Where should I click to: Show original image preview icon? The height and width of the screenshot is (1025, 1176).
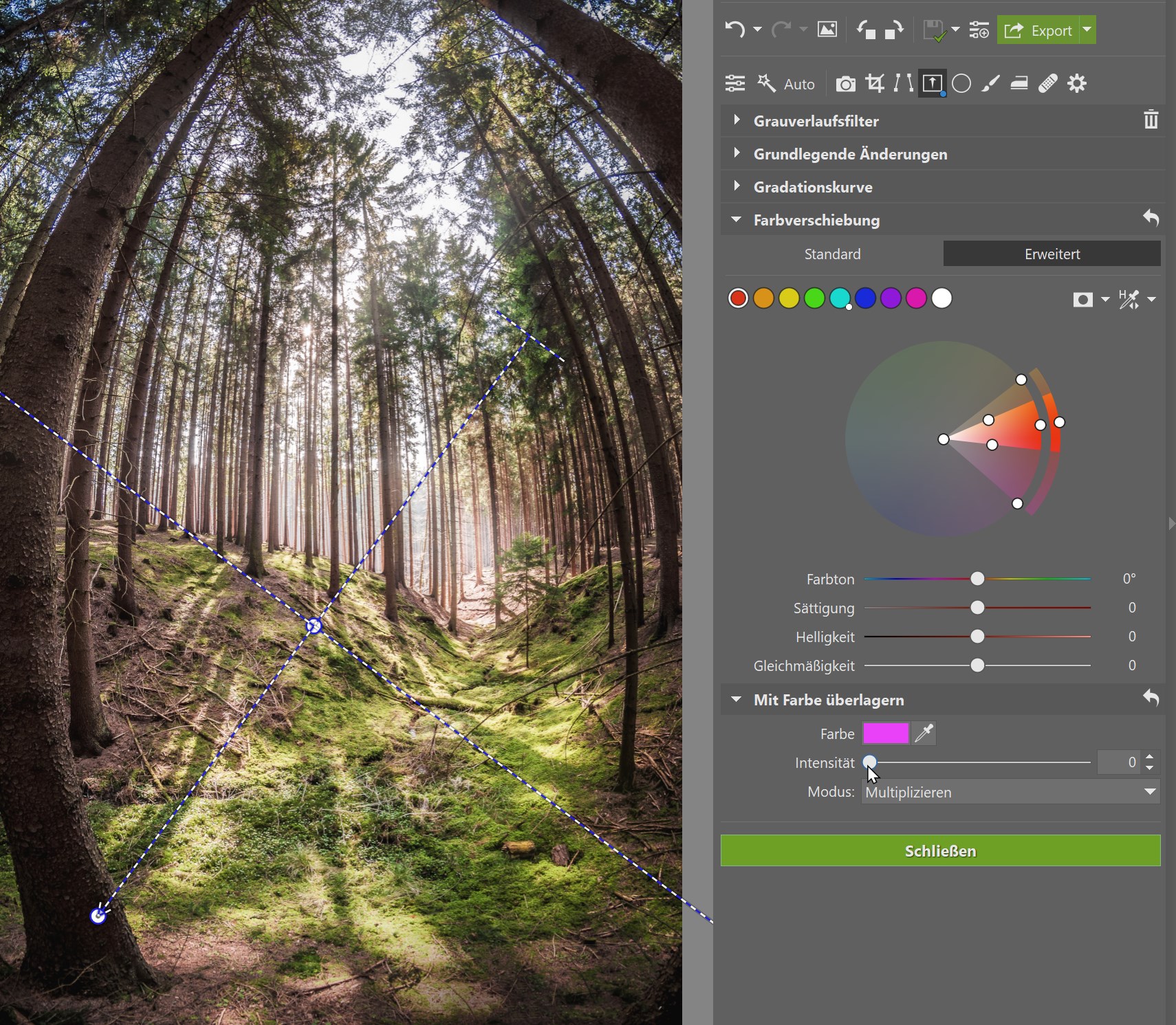[827, 30]
